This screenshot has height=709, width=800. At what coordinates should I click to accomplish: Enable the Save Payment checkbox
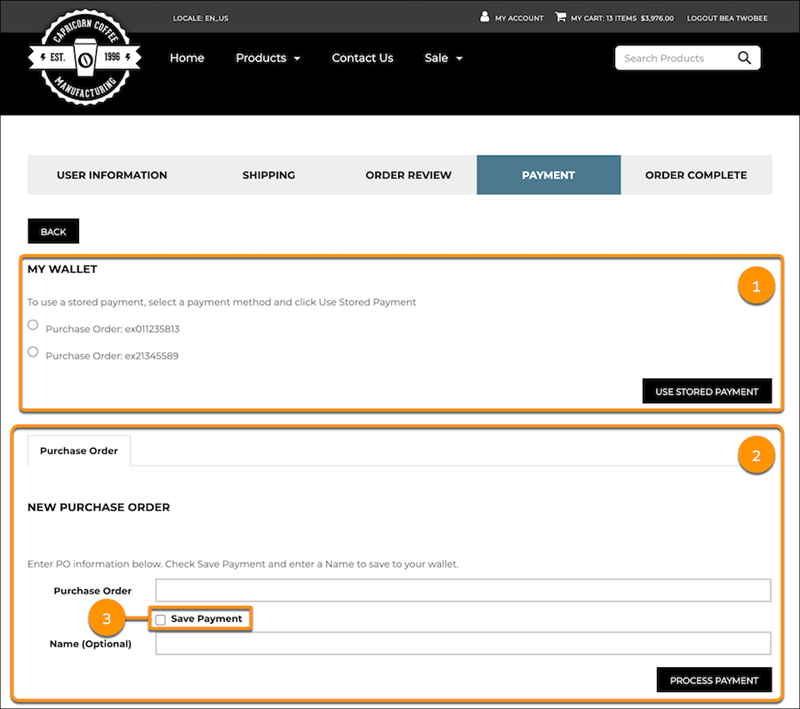pyautogui.click(x=160, y=620)
